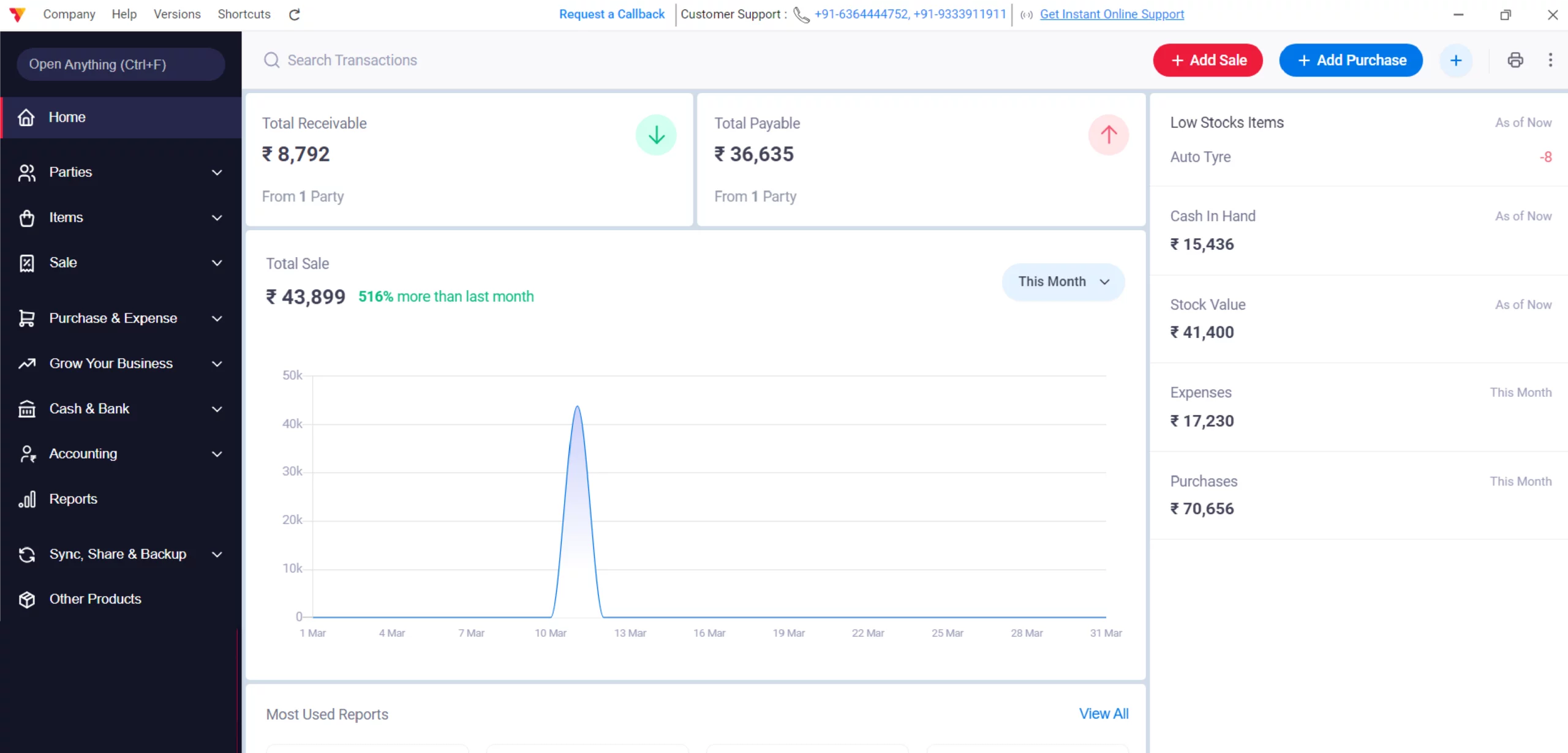Go to Home in the sidebar

pos(67,117)
